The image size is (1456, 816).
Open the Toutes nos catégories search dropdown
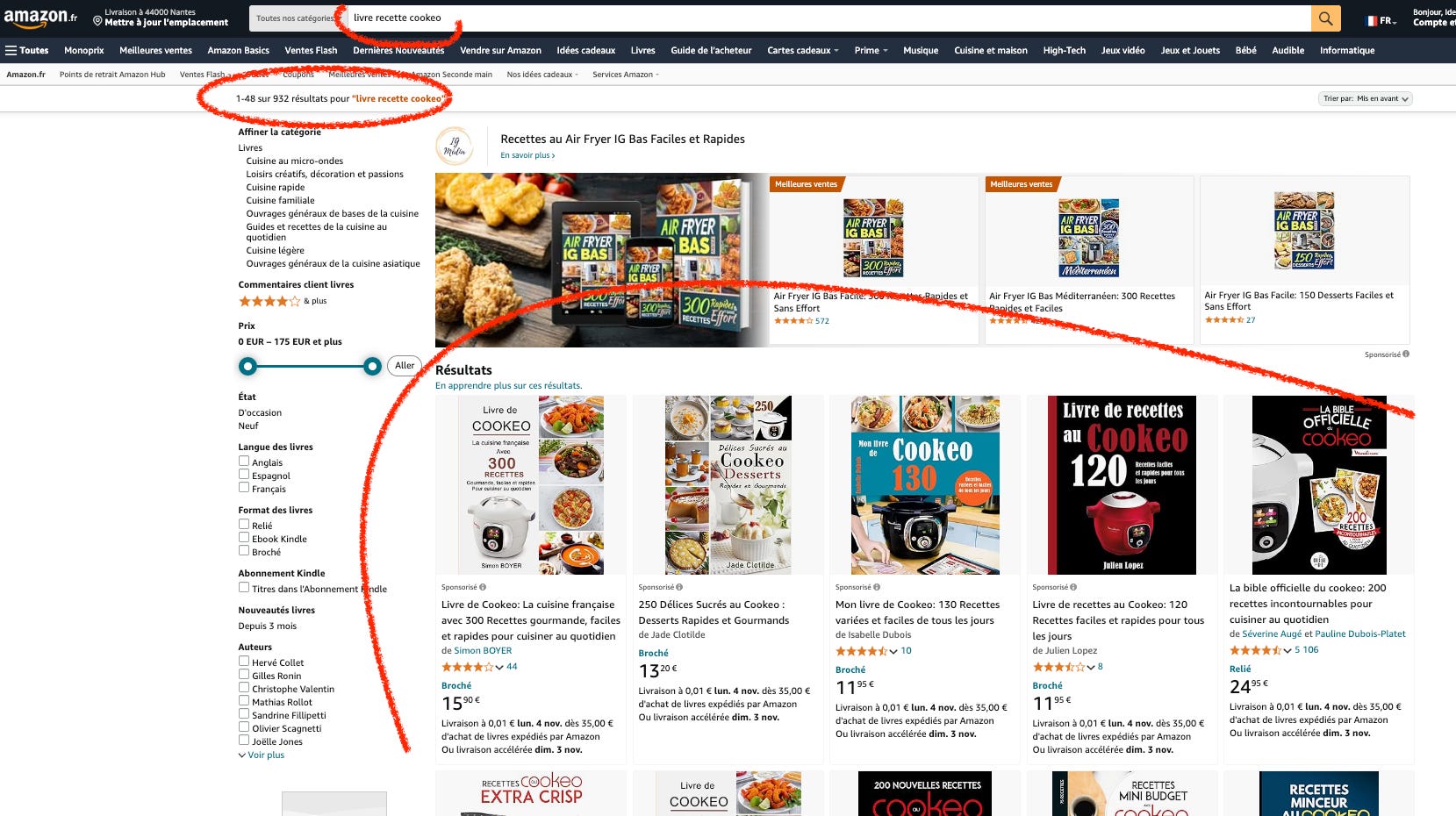[x=296, y=18]
